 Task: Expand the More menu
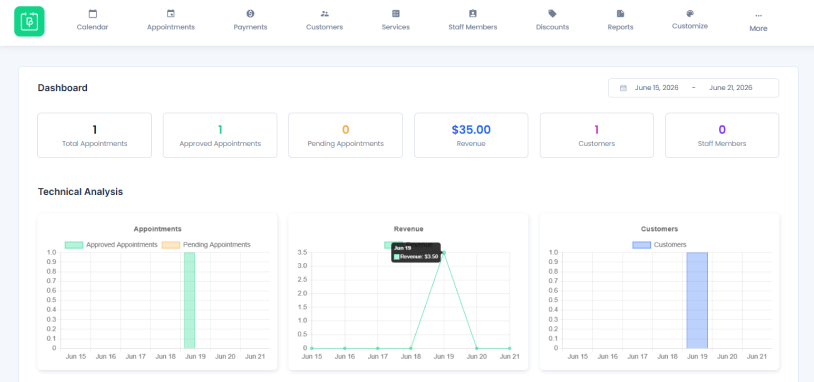(x=758, y=29)
